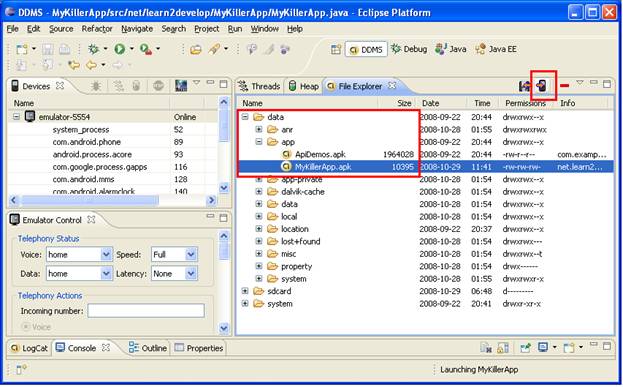Click the Update Threads icon in Devices panel
Viewport: 623px width, 387px height.
tap(118, 85)
